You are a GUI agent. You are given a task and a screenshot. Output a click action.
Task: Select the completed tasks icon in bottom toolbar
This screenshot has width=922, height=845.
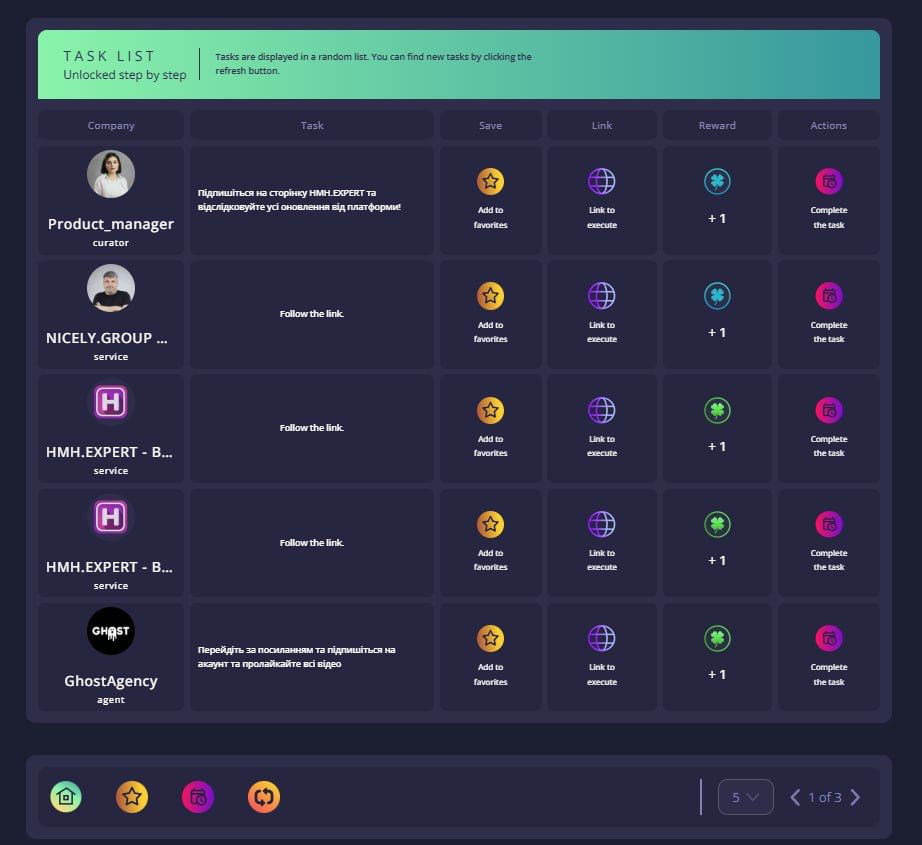198,797
